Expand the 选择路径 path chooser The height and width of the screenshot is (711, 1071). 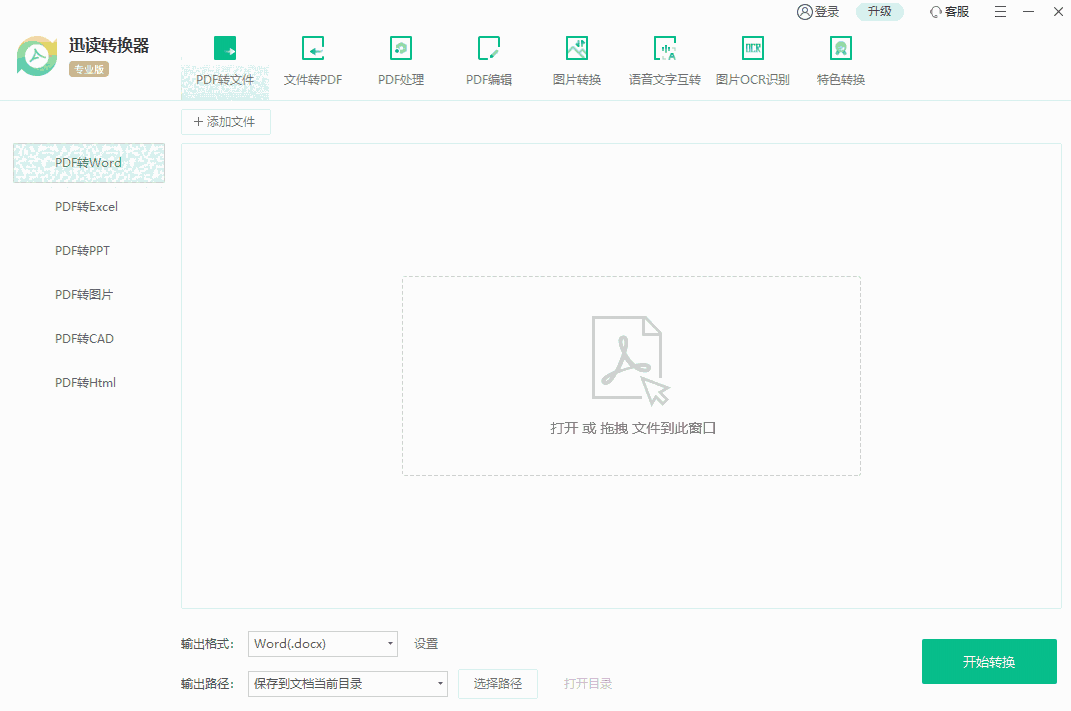coord(497,684)
